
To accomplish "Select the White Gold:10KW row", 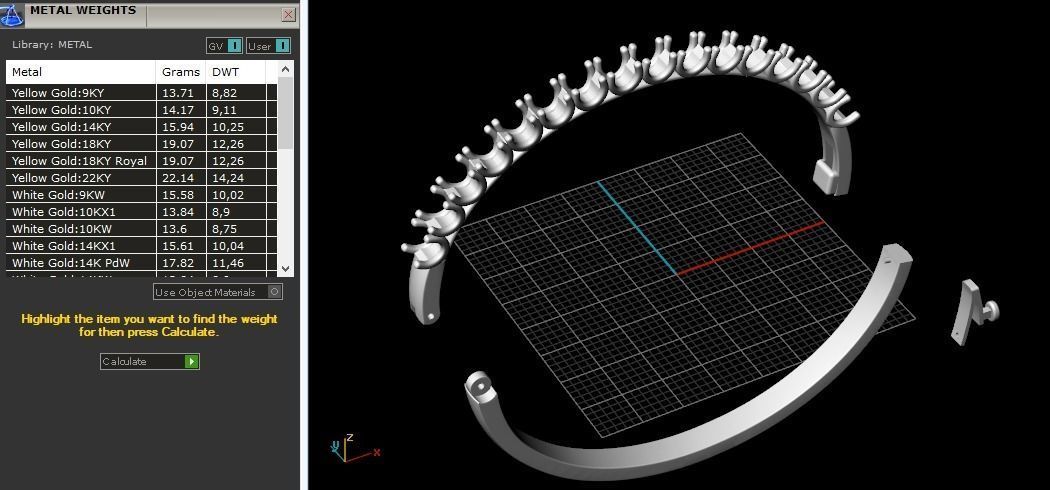I will 141,229.
